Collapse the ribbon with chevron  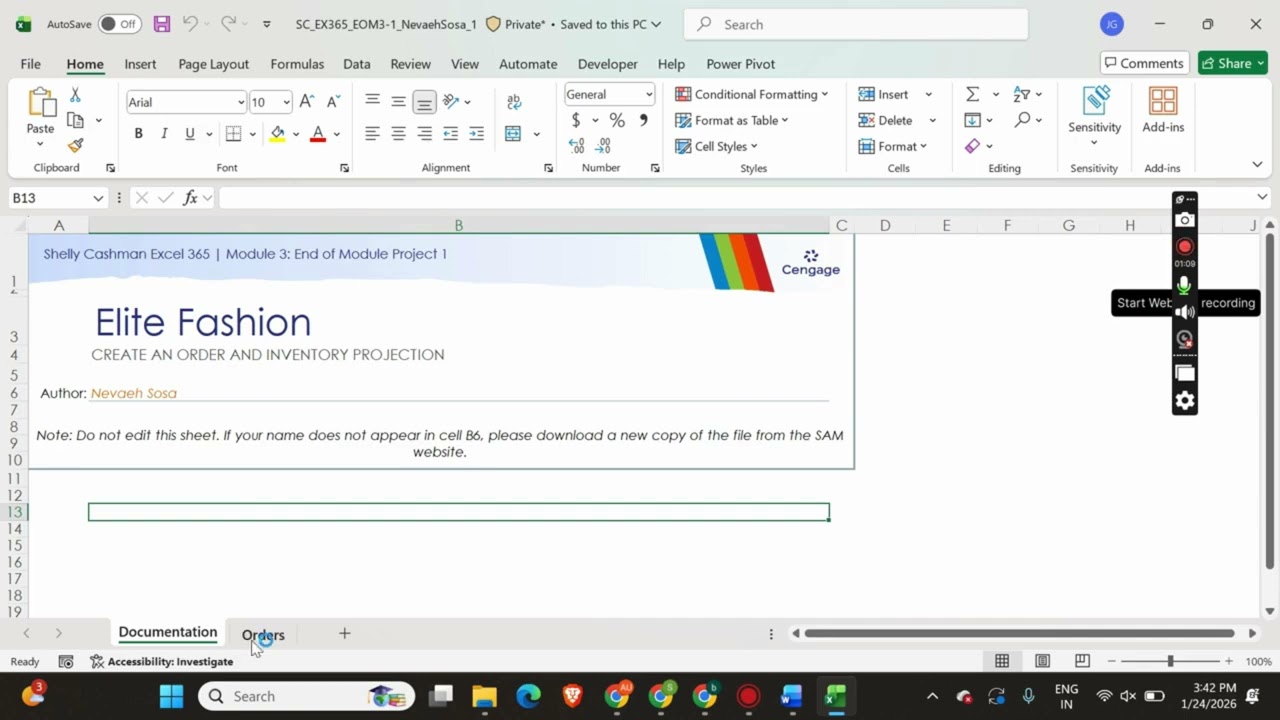(1257, 164)
